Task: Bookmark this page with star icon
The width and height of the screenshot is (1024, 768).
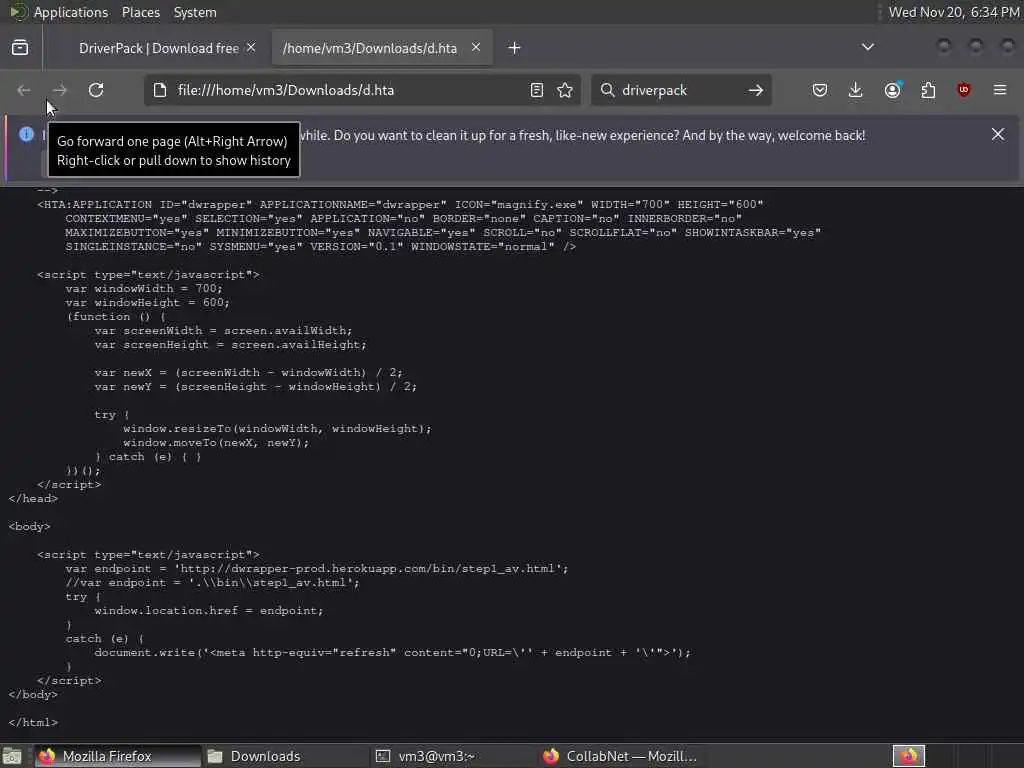Action: point(565,90)
